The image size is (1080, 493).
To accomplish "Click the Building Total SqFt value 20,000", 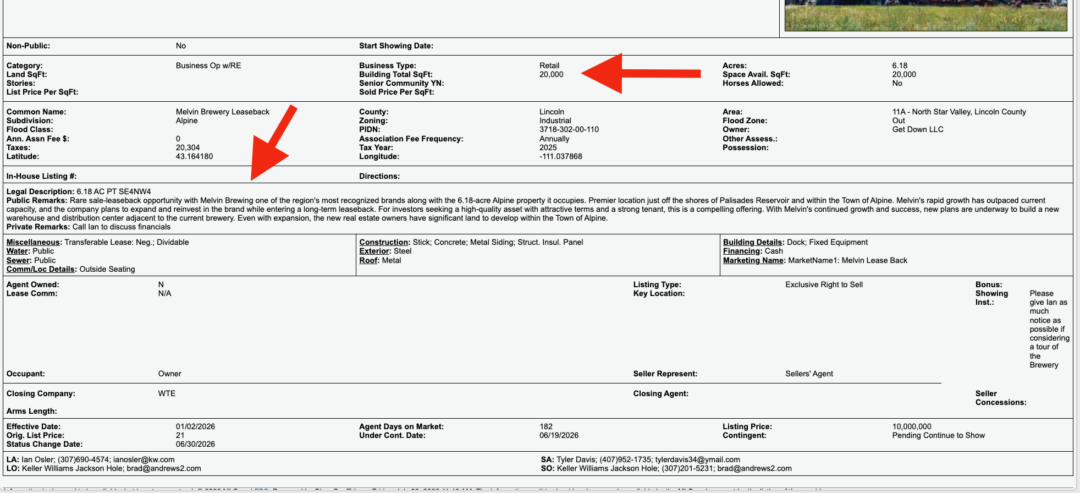I will coord(551,74).
